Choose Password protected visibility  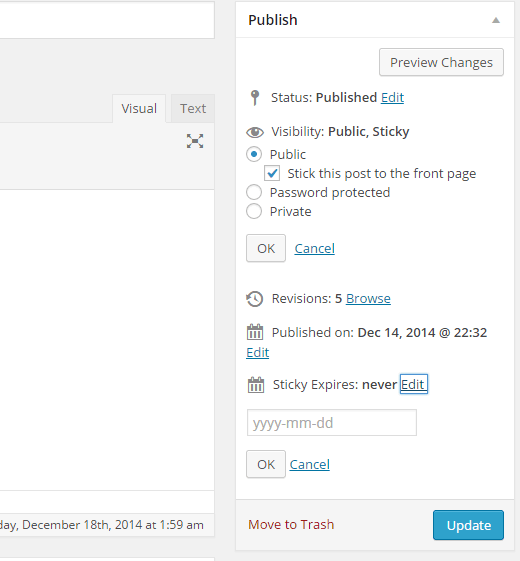pyautogui.click(x=254, y=192)
